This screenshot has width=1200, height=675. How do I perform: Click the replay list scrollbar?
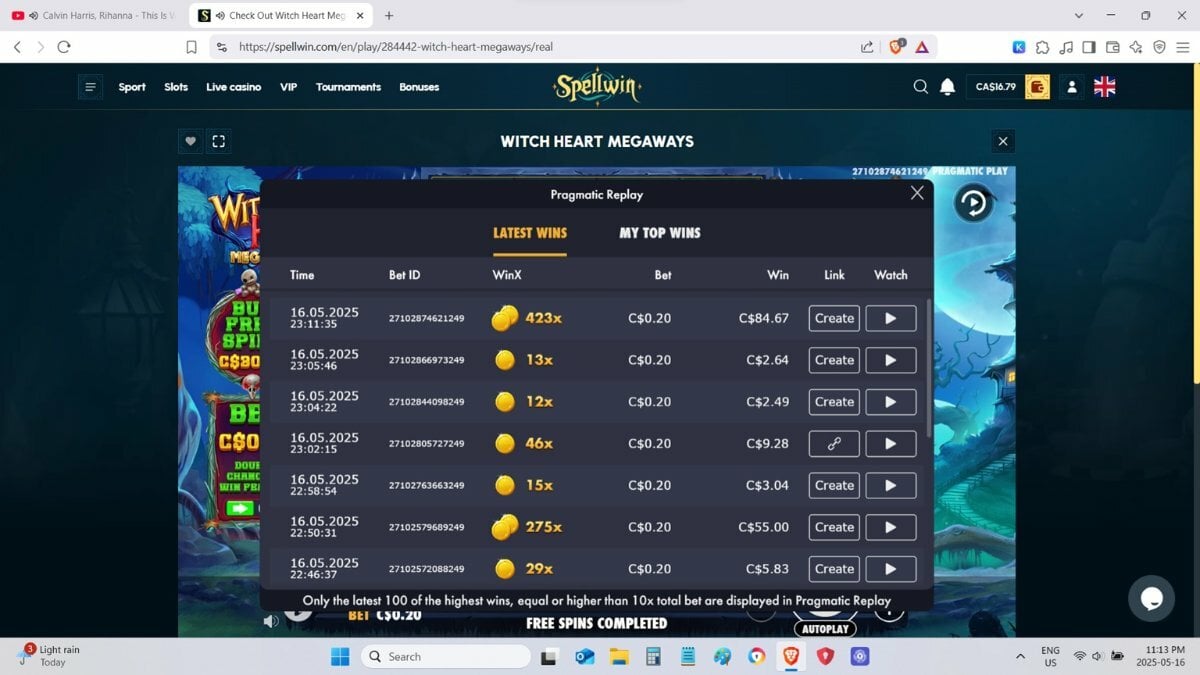(x=929, y=368)
